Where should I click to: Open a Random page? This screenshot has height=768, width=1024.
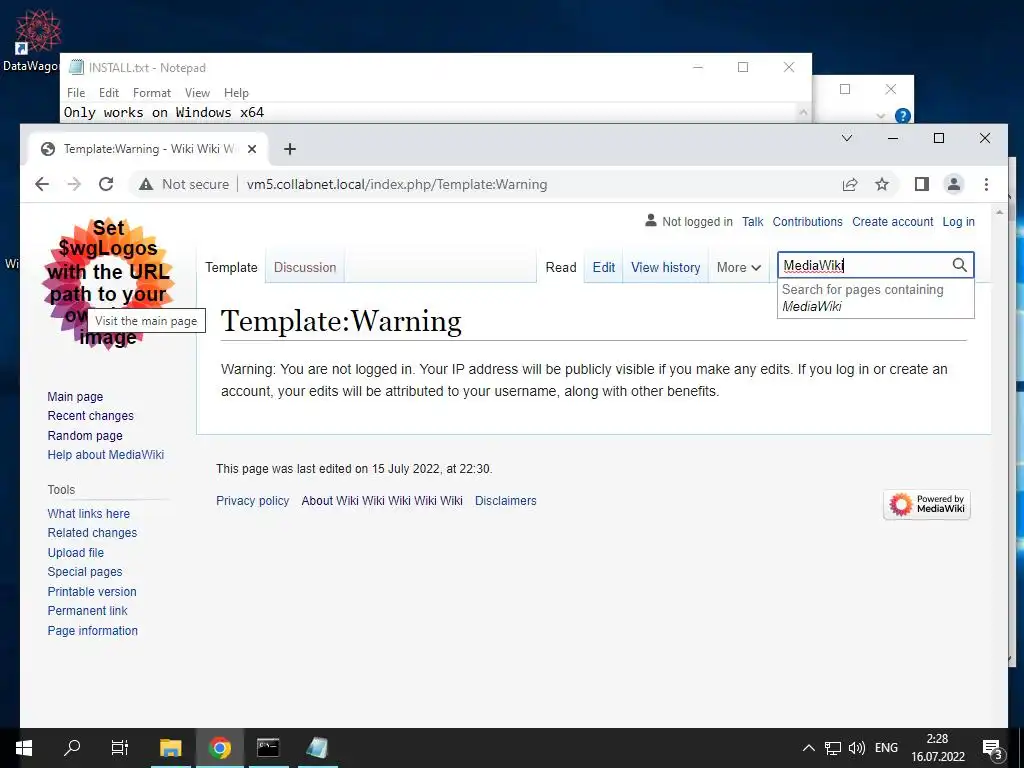(x=85, y=436)
